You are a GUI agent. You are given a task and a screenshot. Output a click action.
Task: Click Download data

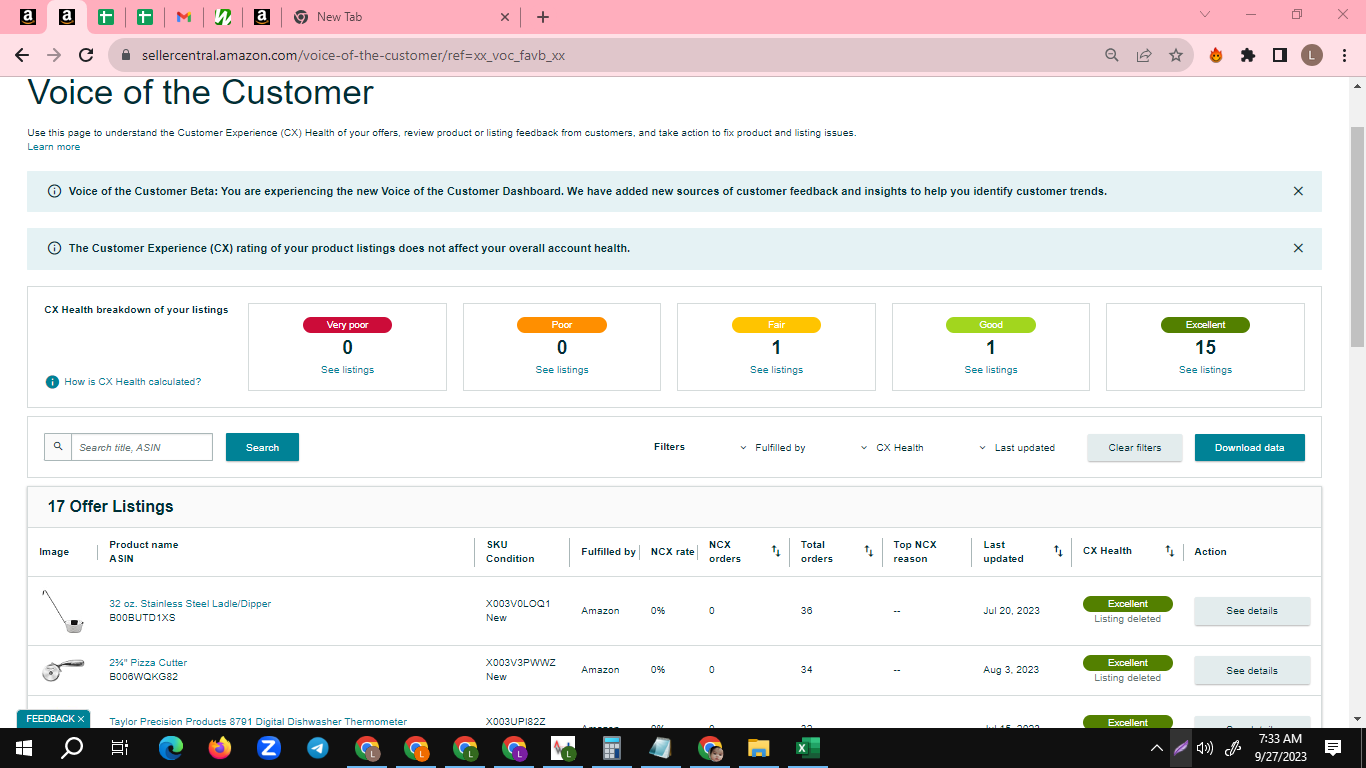click(x=1249, y=448)
